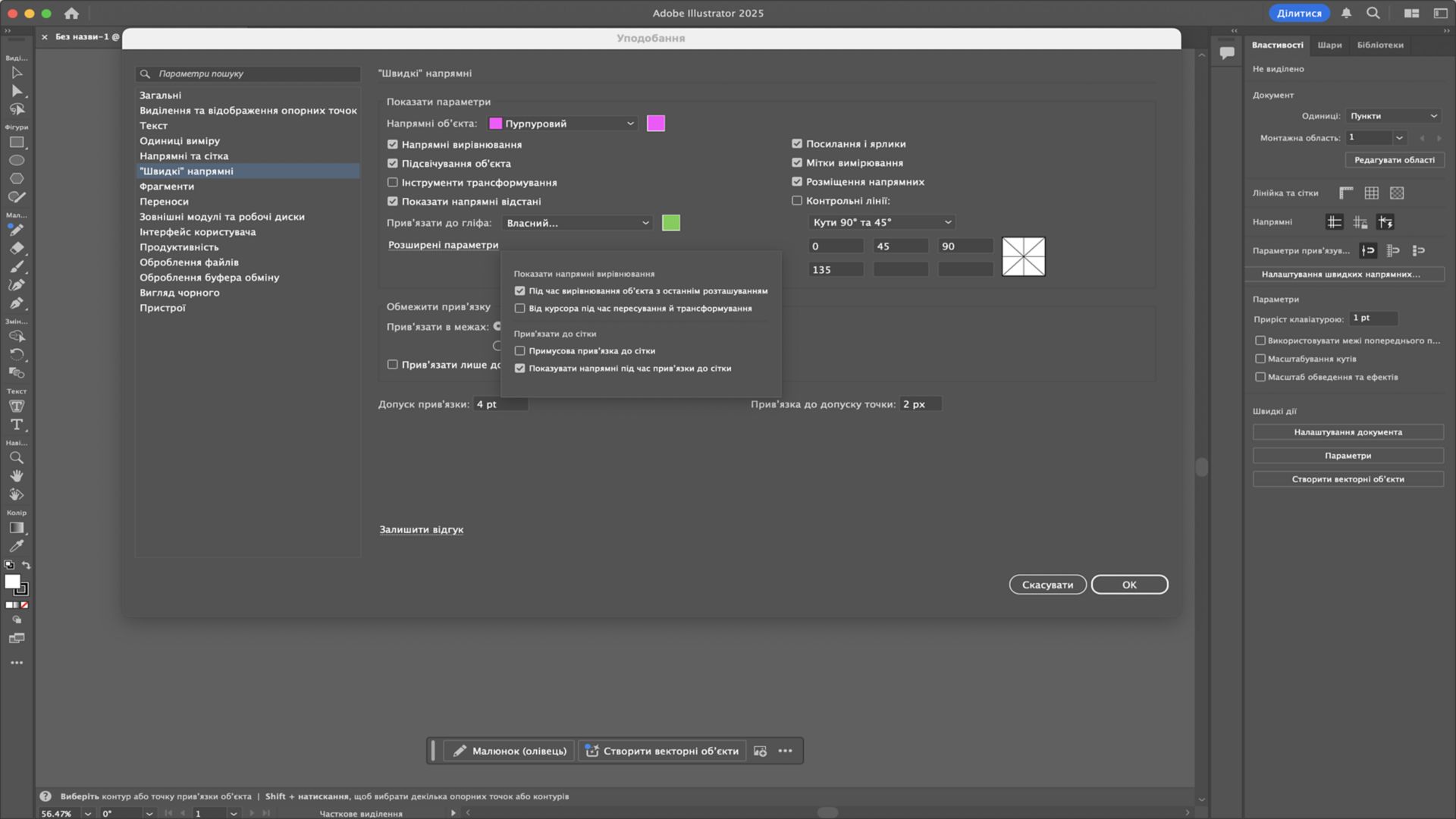Image resolution: width=1456 pixels, height=819 pixels.
Task: Open the Object Guides color dropdown (Пурпуровий)
Action: (x=562, y=124)
